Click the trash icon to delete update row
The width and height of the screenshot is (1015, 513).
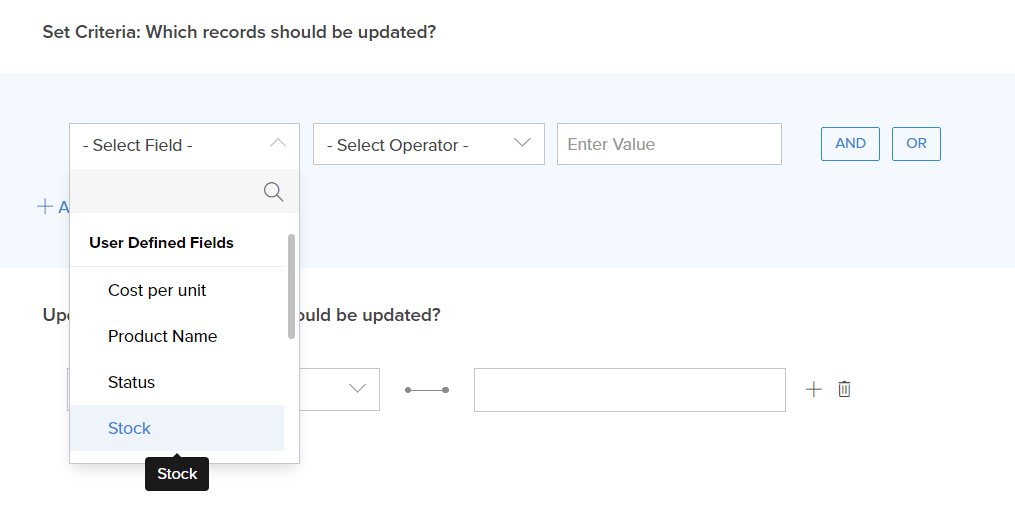coord(844,389)
